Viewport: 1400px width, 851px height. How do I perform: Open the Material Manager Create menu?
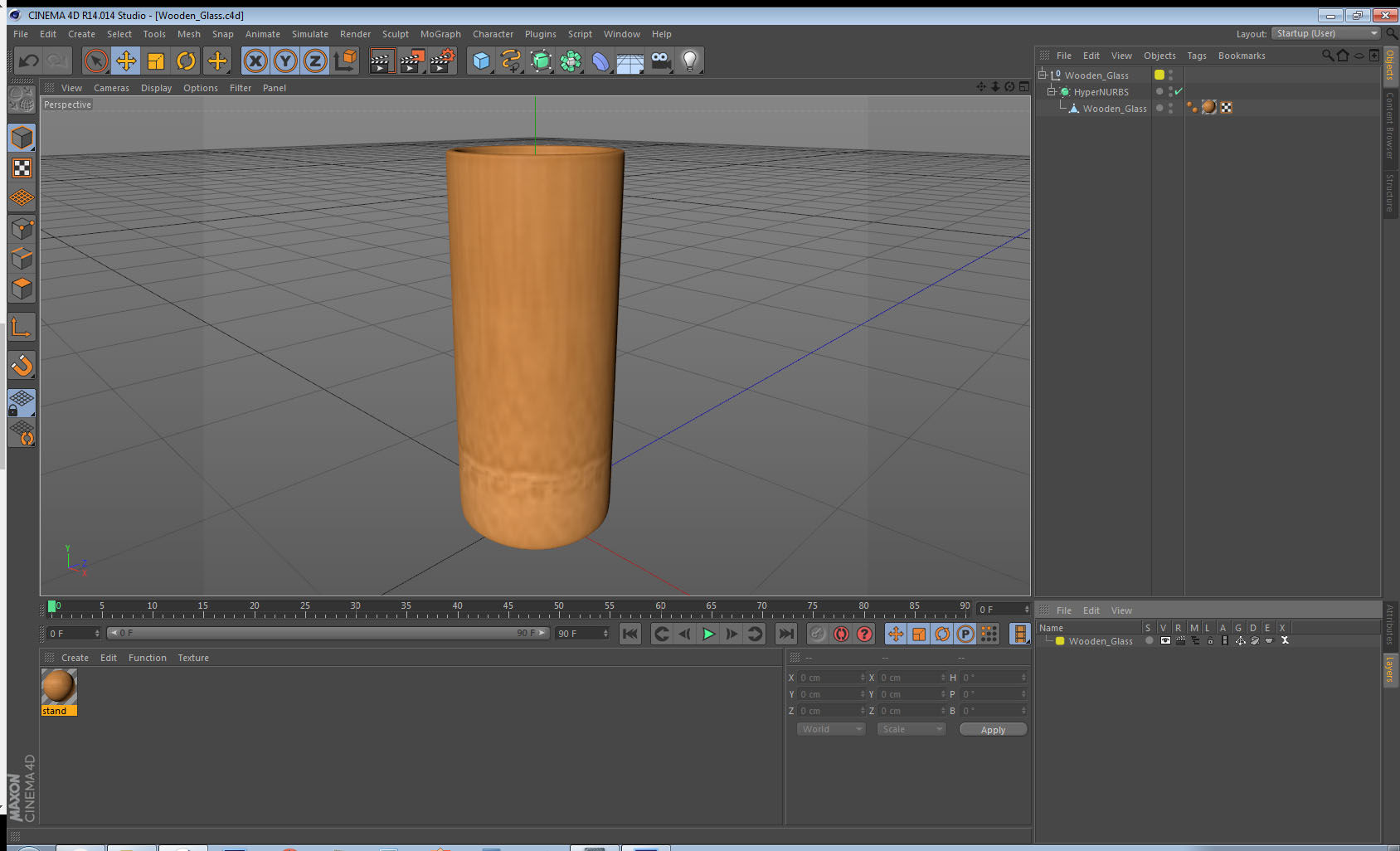(75, 658)
